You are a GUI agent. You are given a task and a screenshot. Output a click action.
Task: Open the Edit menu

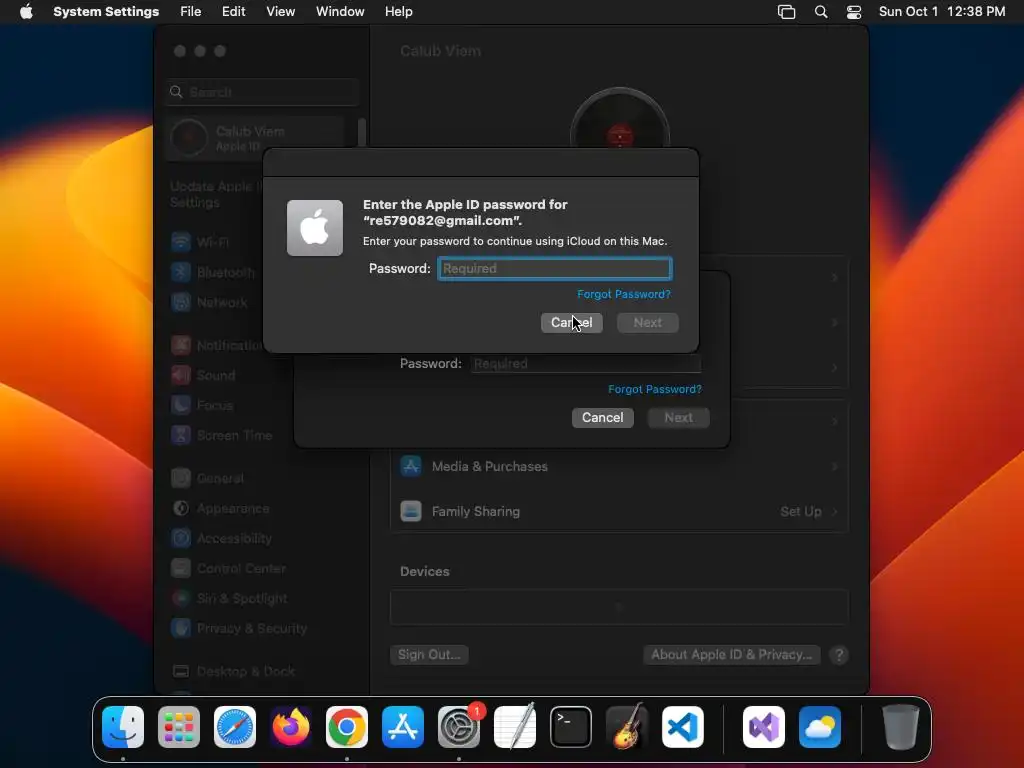tap(234, 12)
